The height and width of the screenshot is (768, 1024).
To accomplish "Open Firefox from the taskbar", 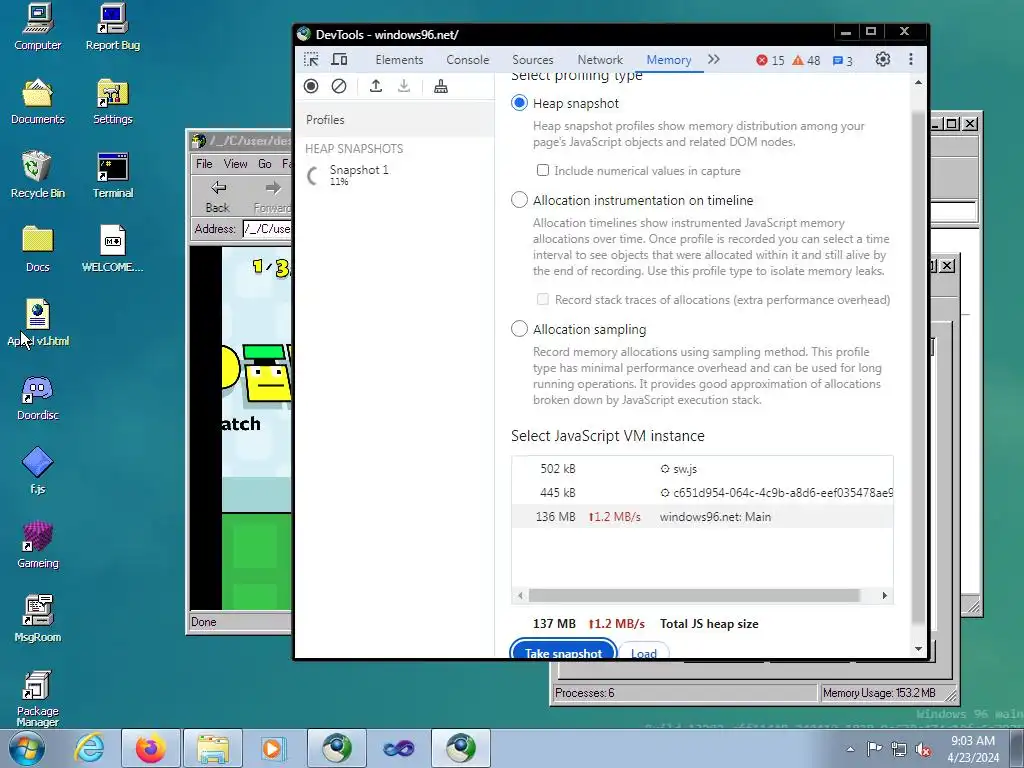I will pos(150,748).
